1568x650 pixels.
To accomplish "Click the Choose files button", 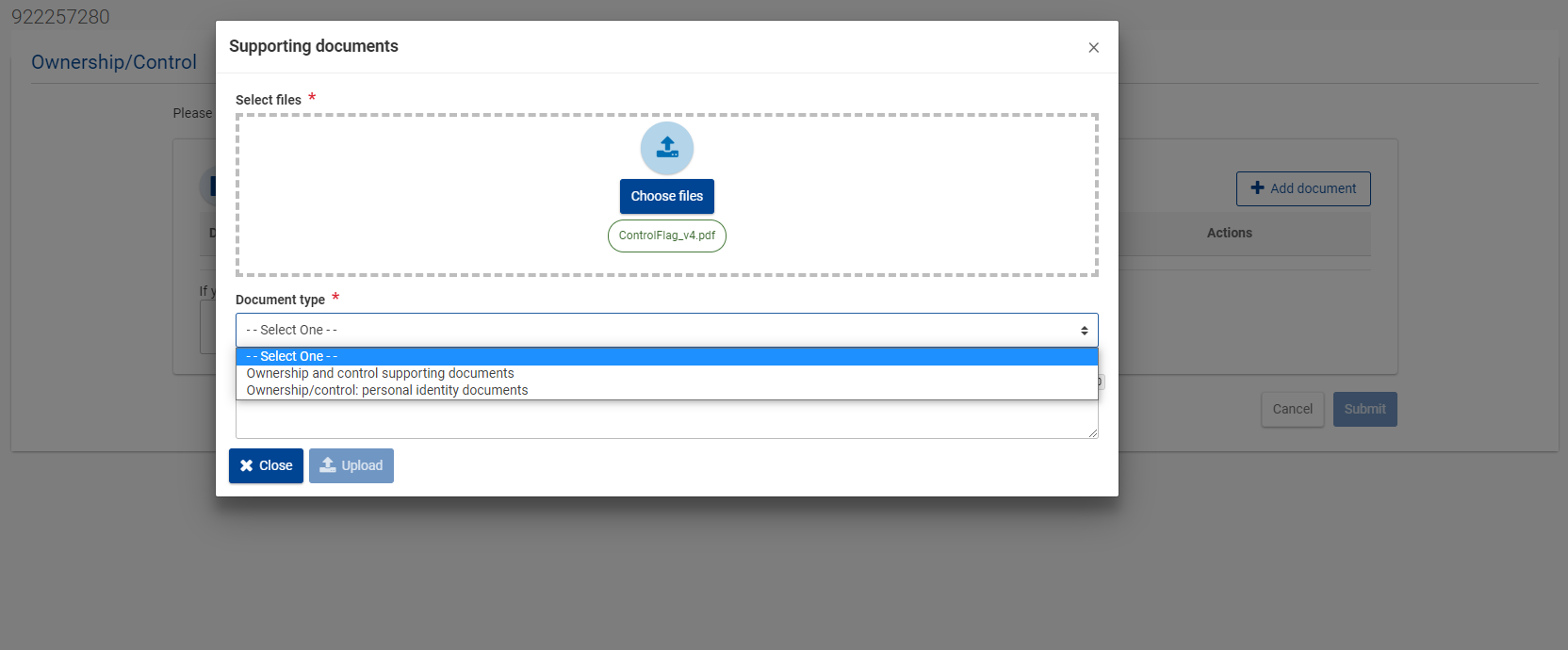I will pyautogui.click(x=667, y=196).
